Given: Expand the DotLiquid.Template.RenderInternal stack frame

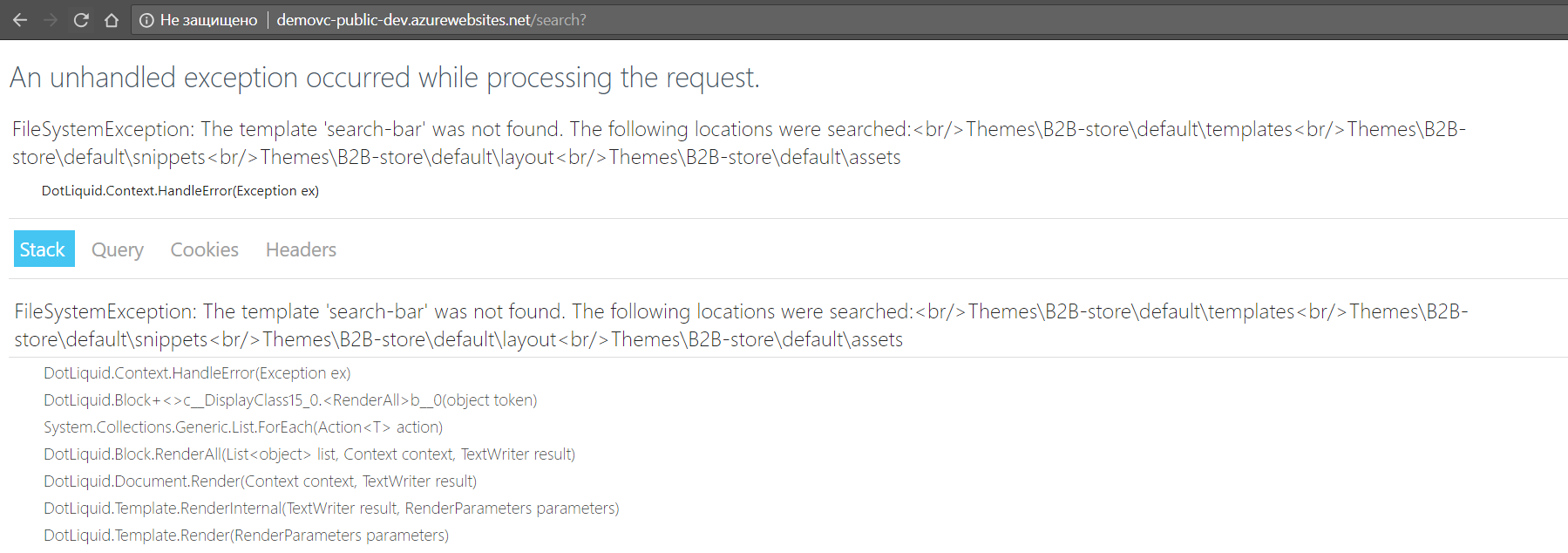Looking at the screenshot, I should [331, 508].
